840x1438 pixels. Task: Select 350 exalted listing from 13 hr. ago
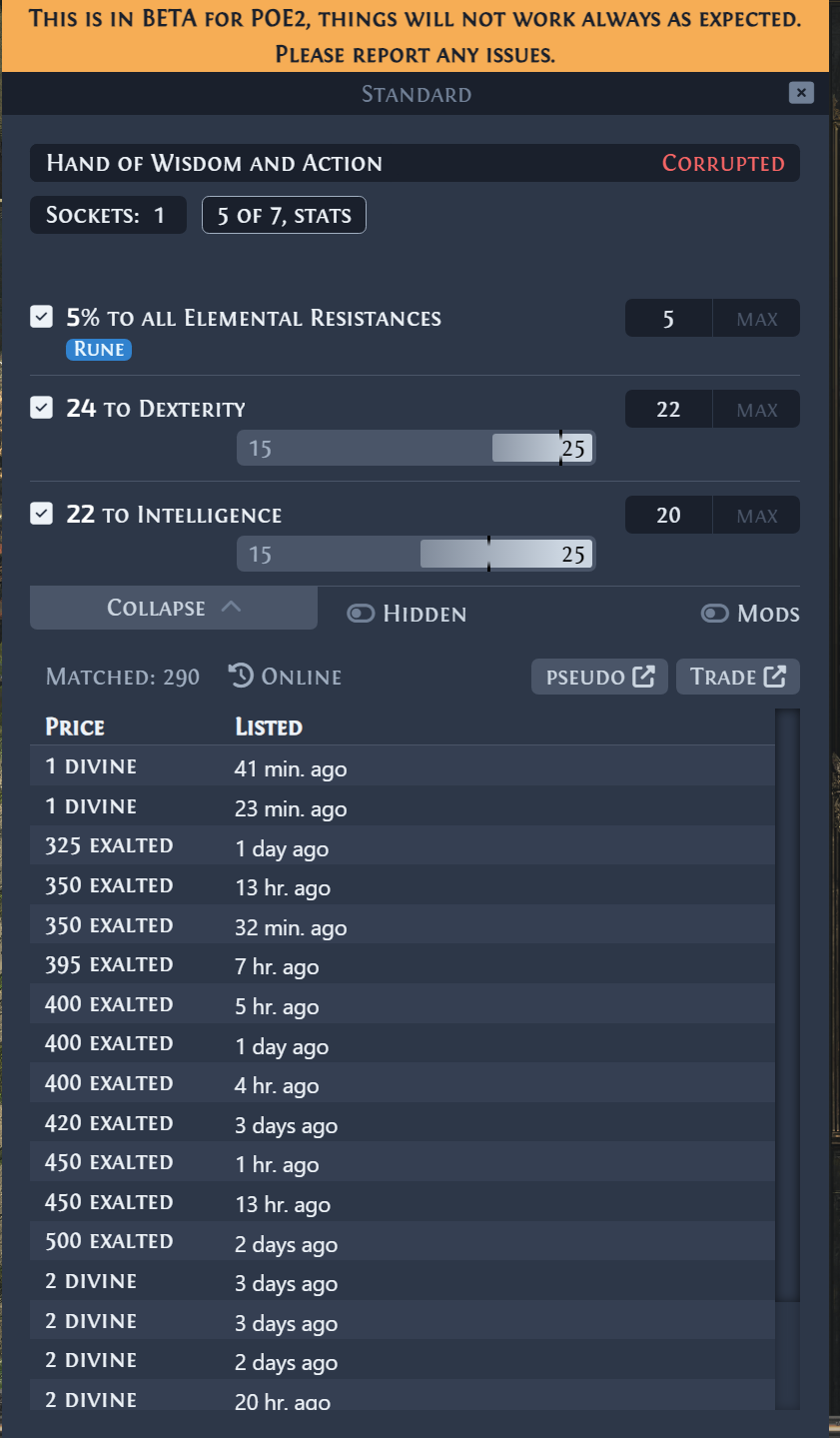(403, 886)
